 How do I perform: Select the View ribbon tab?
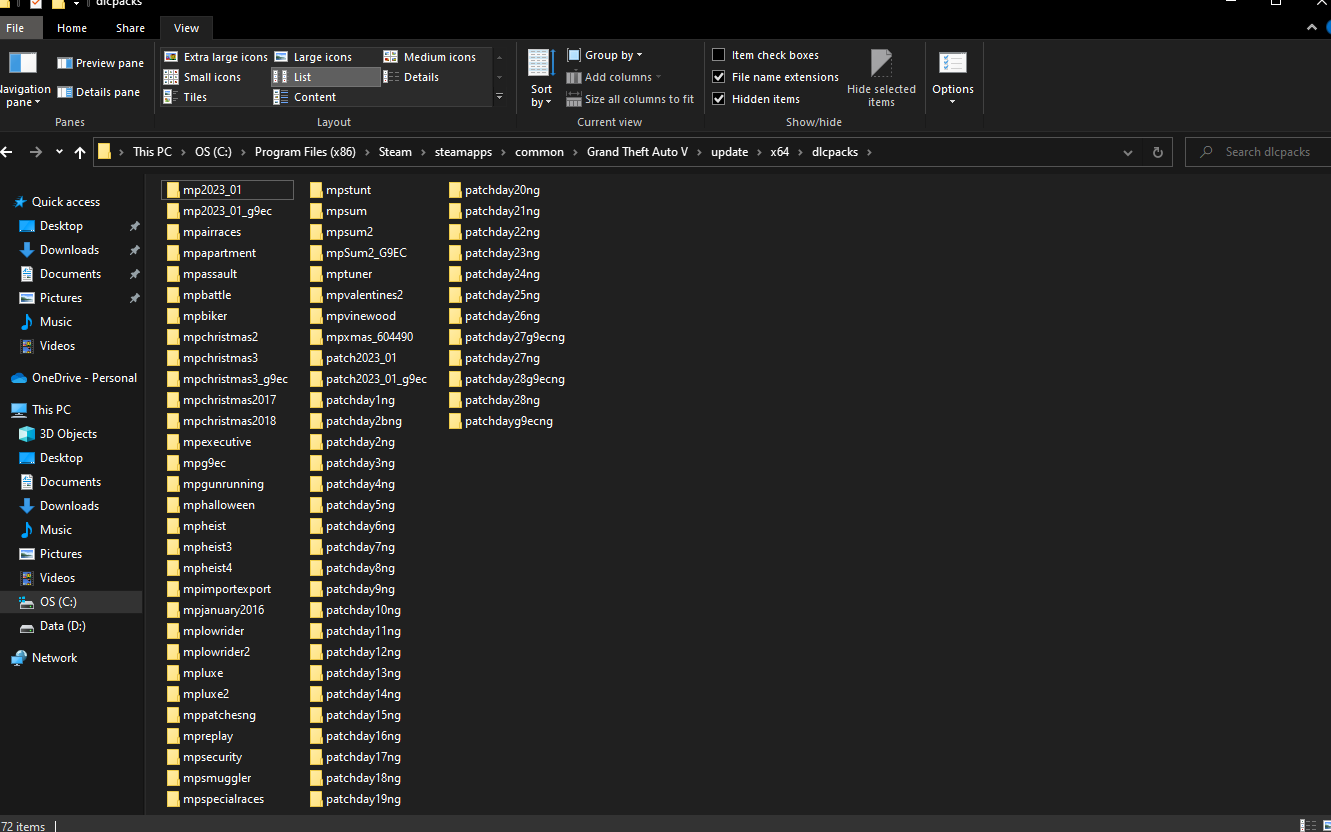coord(186,28)
